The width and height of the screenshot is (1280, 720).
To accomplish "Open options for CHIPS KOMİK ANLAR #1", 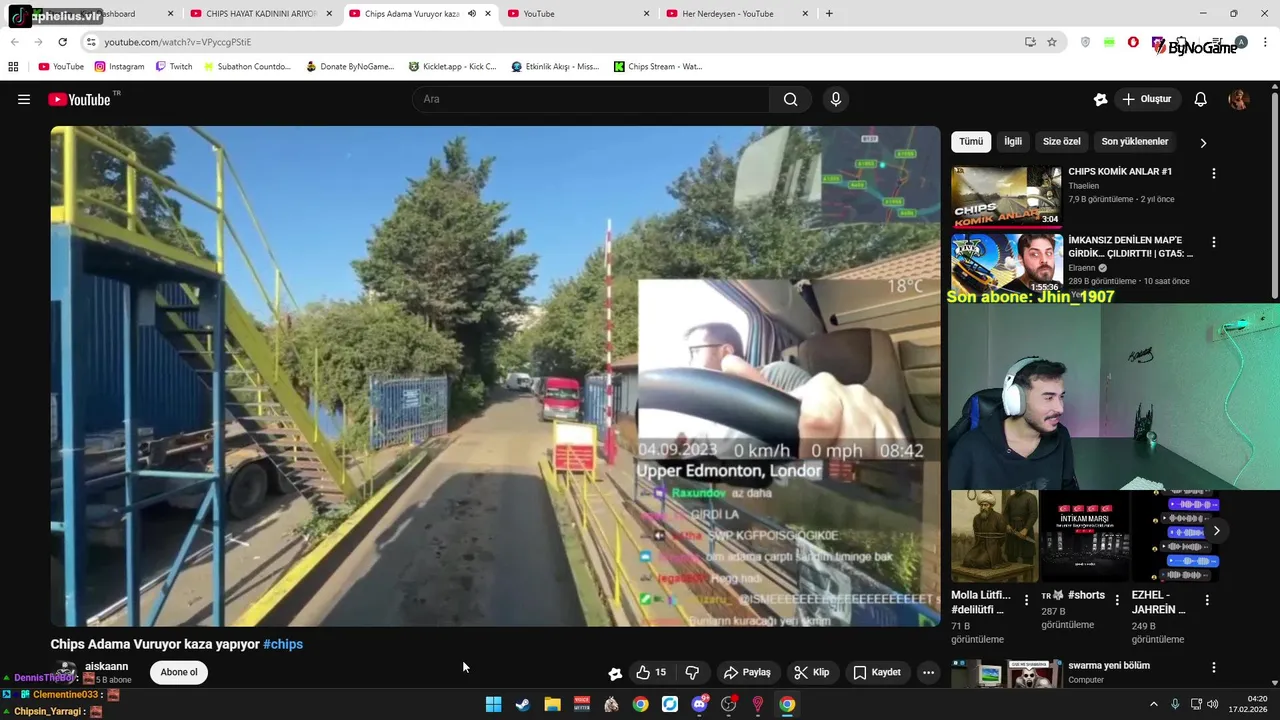I will 1214,173.
